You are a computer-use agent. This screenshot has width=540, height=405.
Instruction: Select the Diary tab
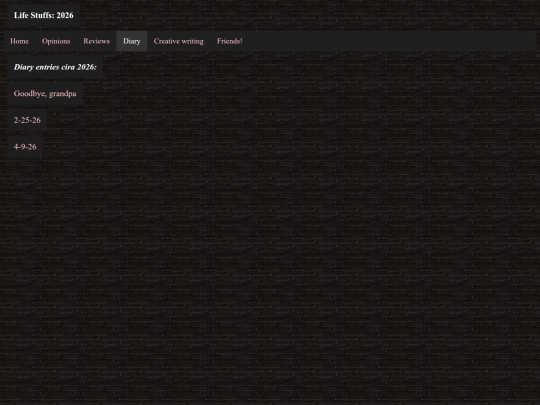coord(132,41)
